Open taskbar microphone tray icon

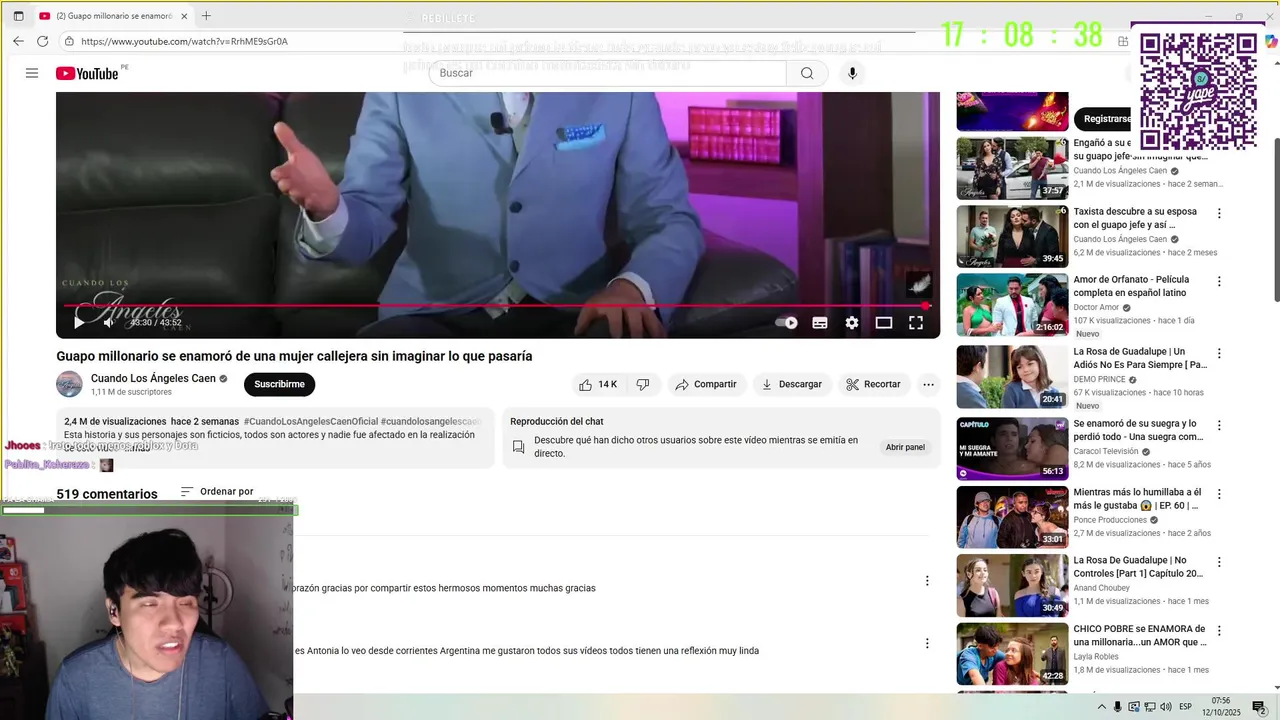point(1118,707)
